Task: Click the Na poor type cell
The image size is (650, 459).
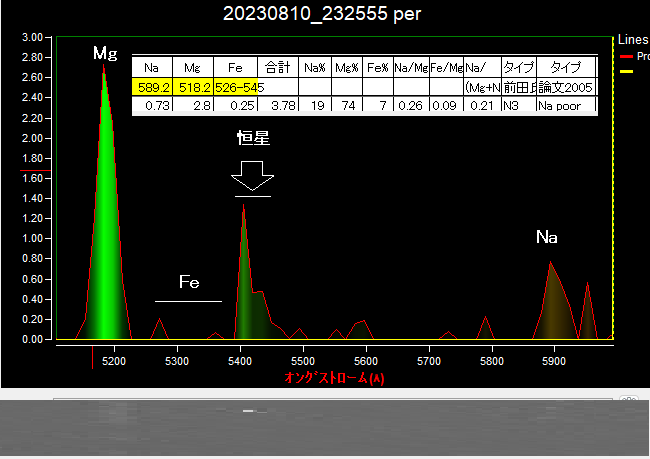Action: pos(566,105)
